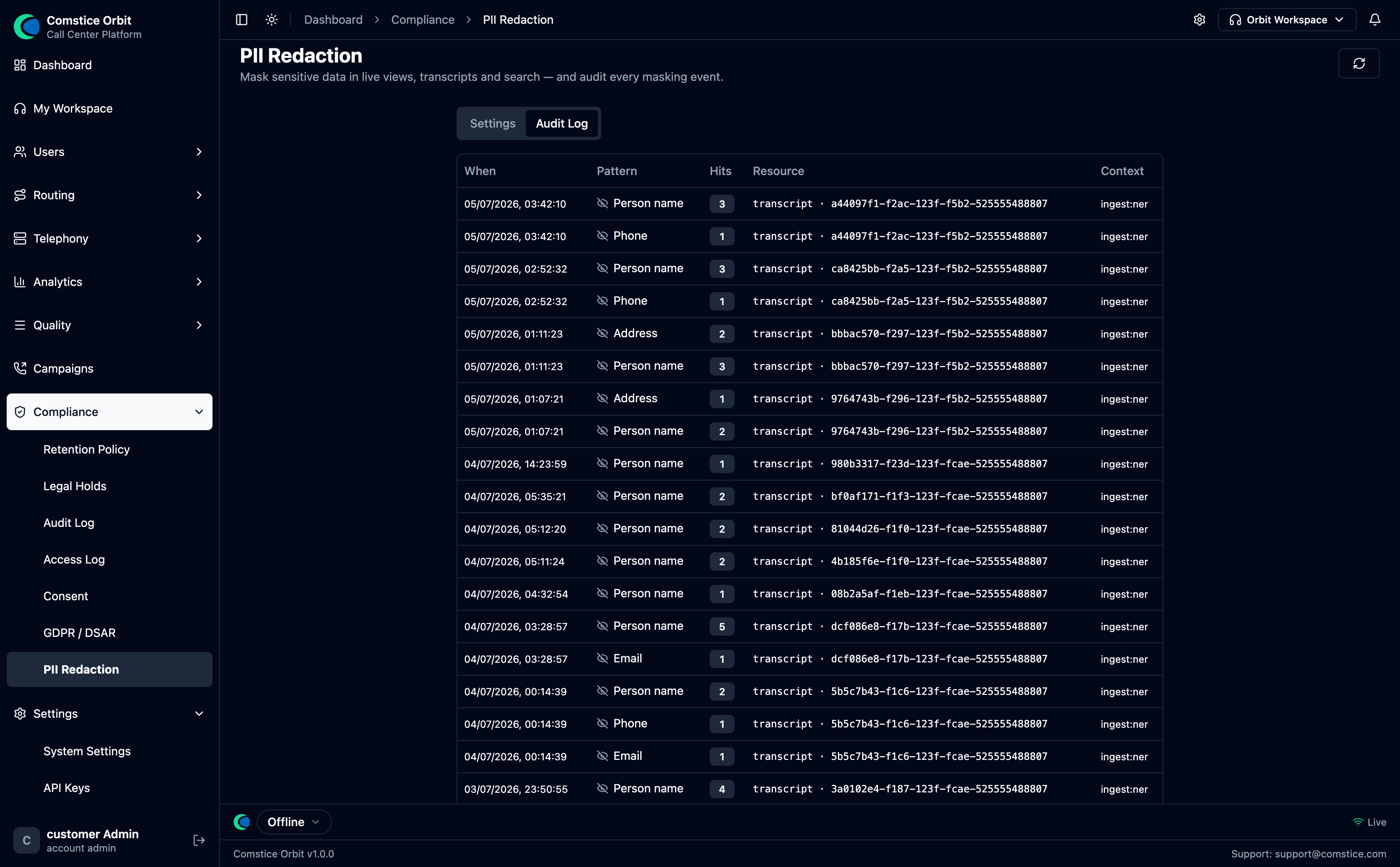
Task: Refresh the PII Redaction audit log
Action: (1359, 63)
